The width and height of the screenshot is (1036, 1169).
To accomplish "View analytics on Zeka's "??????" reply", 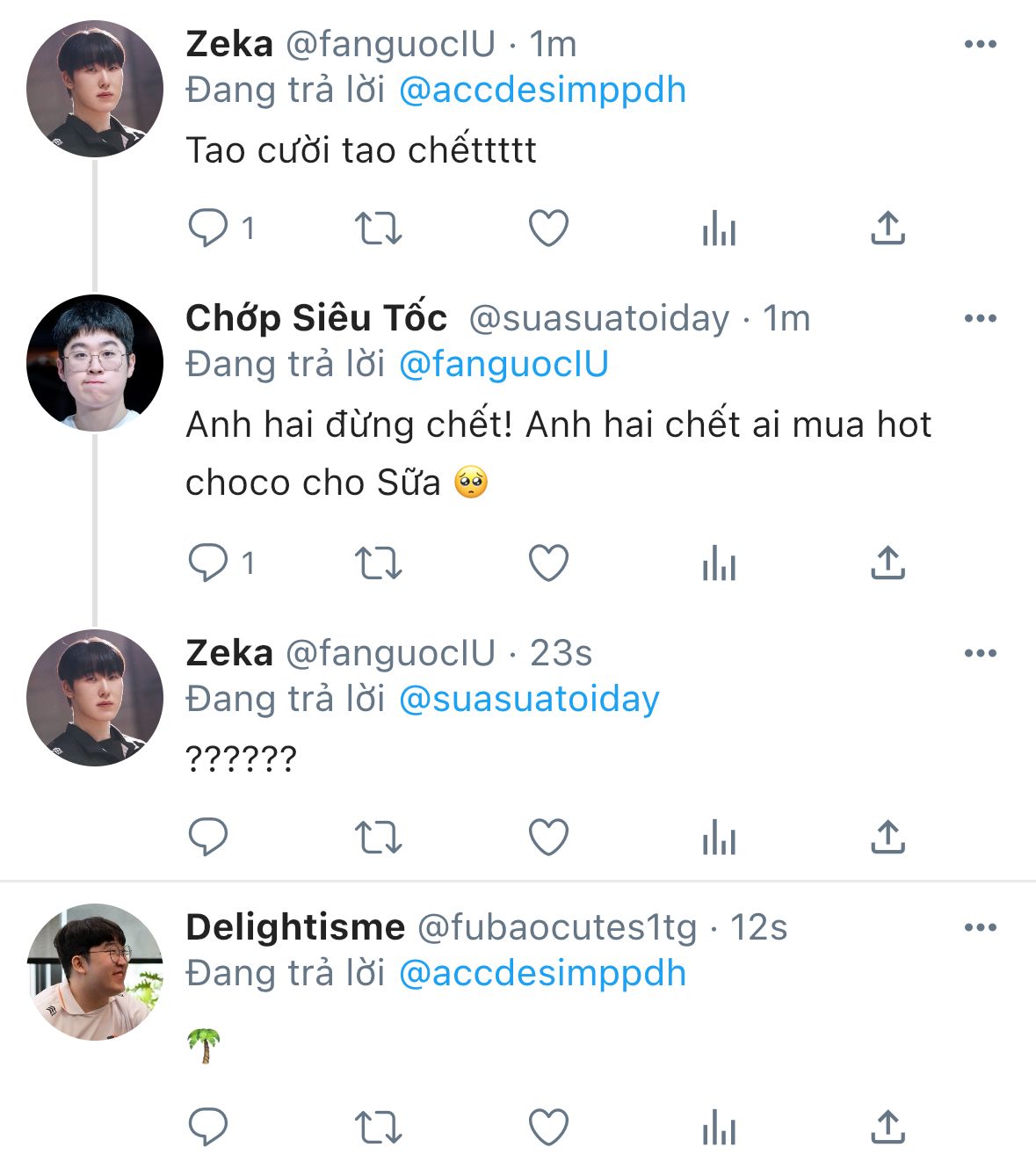I will pyautogui.click(x=719, y=838).
